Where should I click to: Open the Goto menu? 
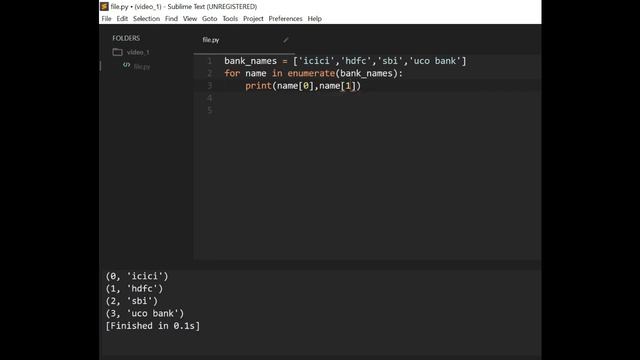pyautogui.click(x=209, y=19)
